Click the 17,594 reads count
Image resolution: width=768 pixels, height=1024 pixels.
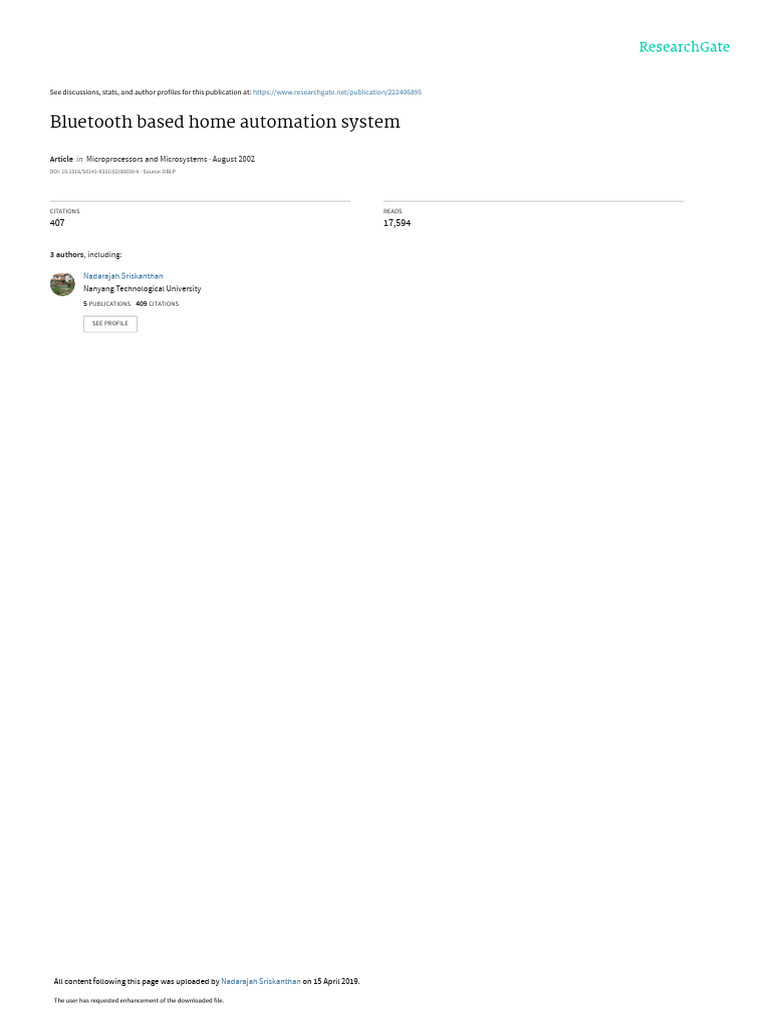(x=397, y=223)
